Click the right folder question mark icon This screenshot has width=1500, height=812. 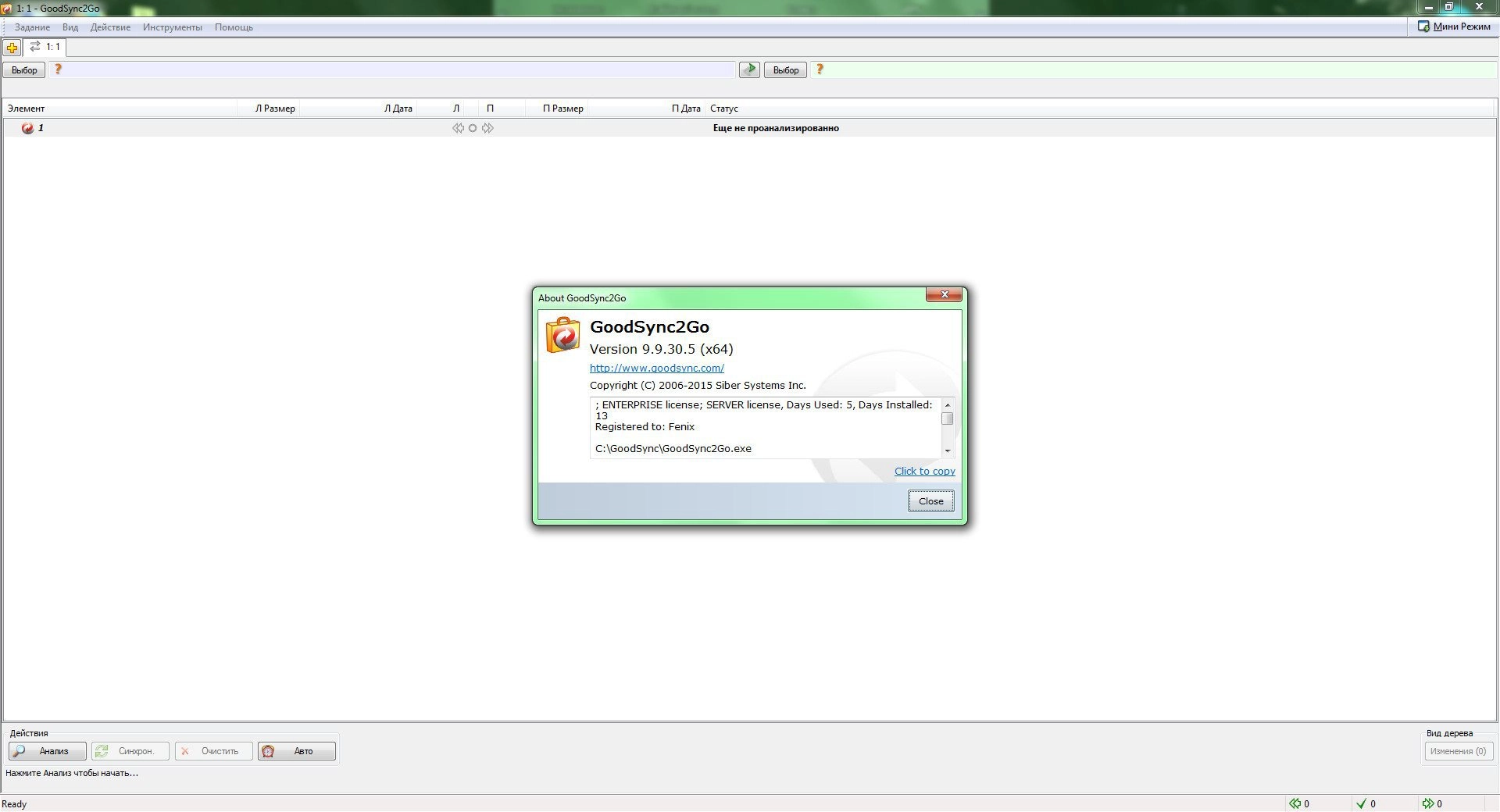[x=819, y=69]
